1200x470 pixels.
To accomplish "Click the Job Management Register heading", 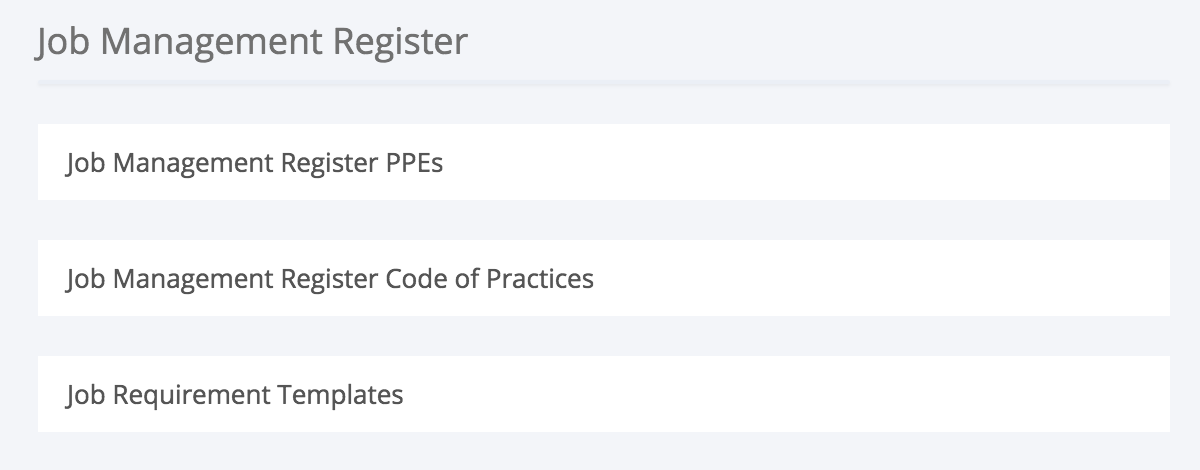I will point(252,42).
